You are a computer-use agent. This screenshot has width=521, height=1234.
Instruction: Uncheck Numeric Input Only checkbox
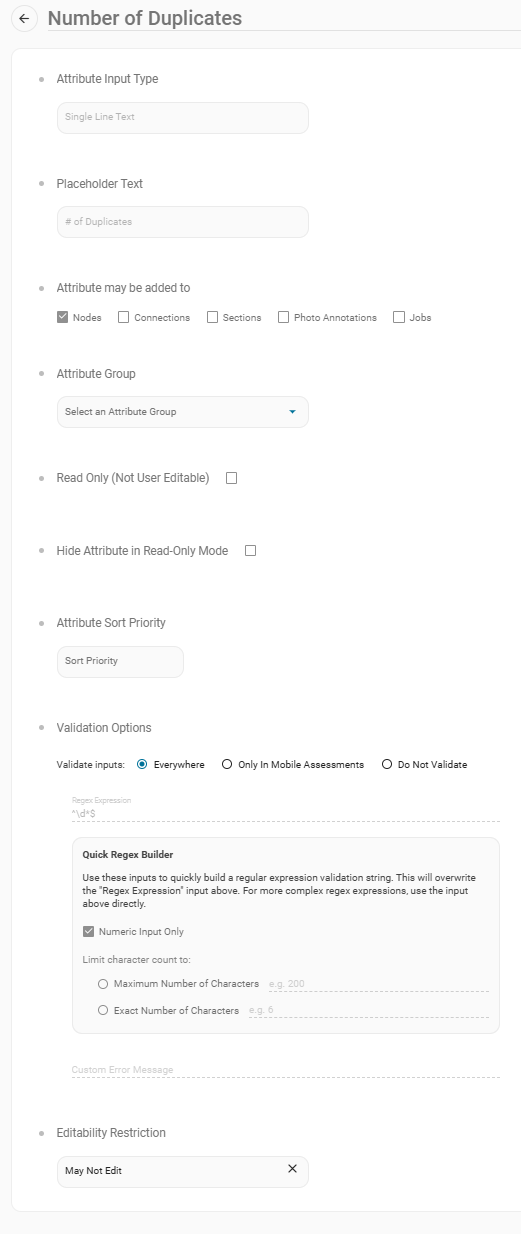[x=89, y=931]
